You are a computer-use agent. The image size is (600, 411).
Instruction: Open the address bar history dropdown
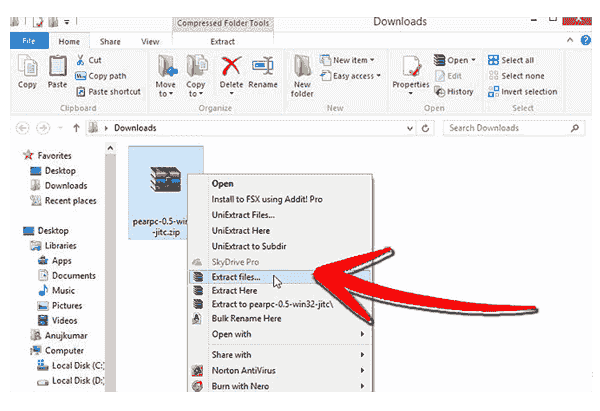(410, 128)
